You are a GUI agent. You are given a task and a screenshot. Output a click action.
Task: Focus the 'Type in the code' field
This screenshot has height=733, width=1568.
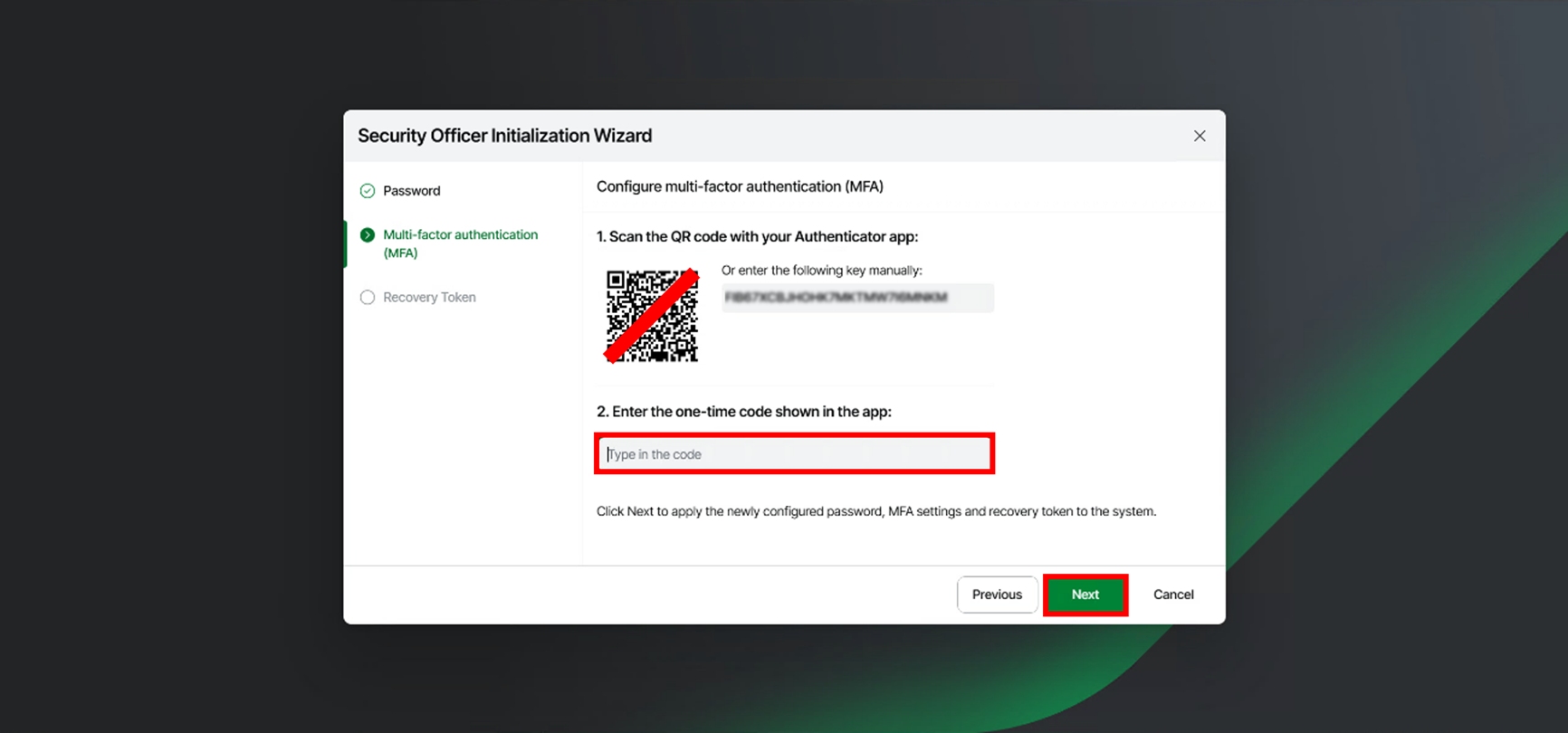pyautogui.click(x=794, y=454)
